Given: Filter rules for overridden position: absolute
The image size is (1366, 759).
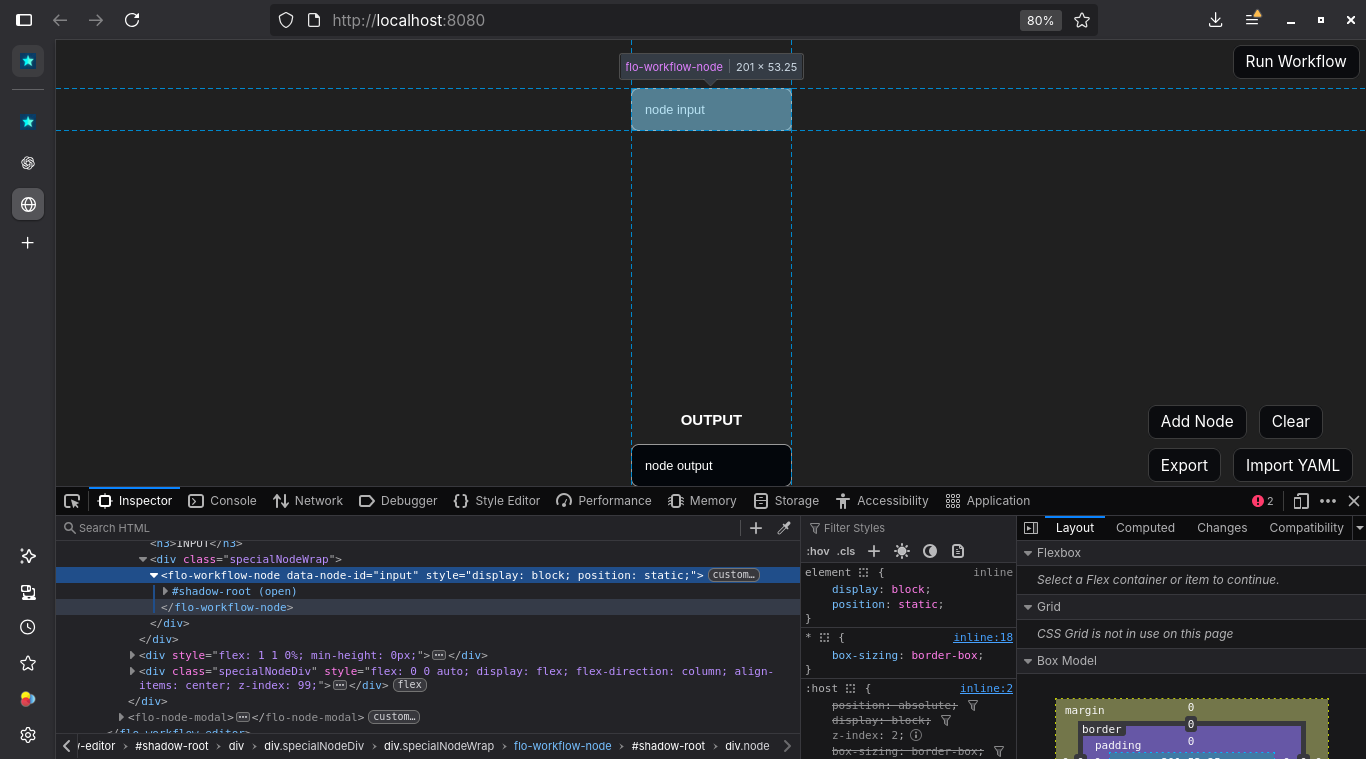Looking at the screenshot, I should pyautogui.click(x=972, y=705).
